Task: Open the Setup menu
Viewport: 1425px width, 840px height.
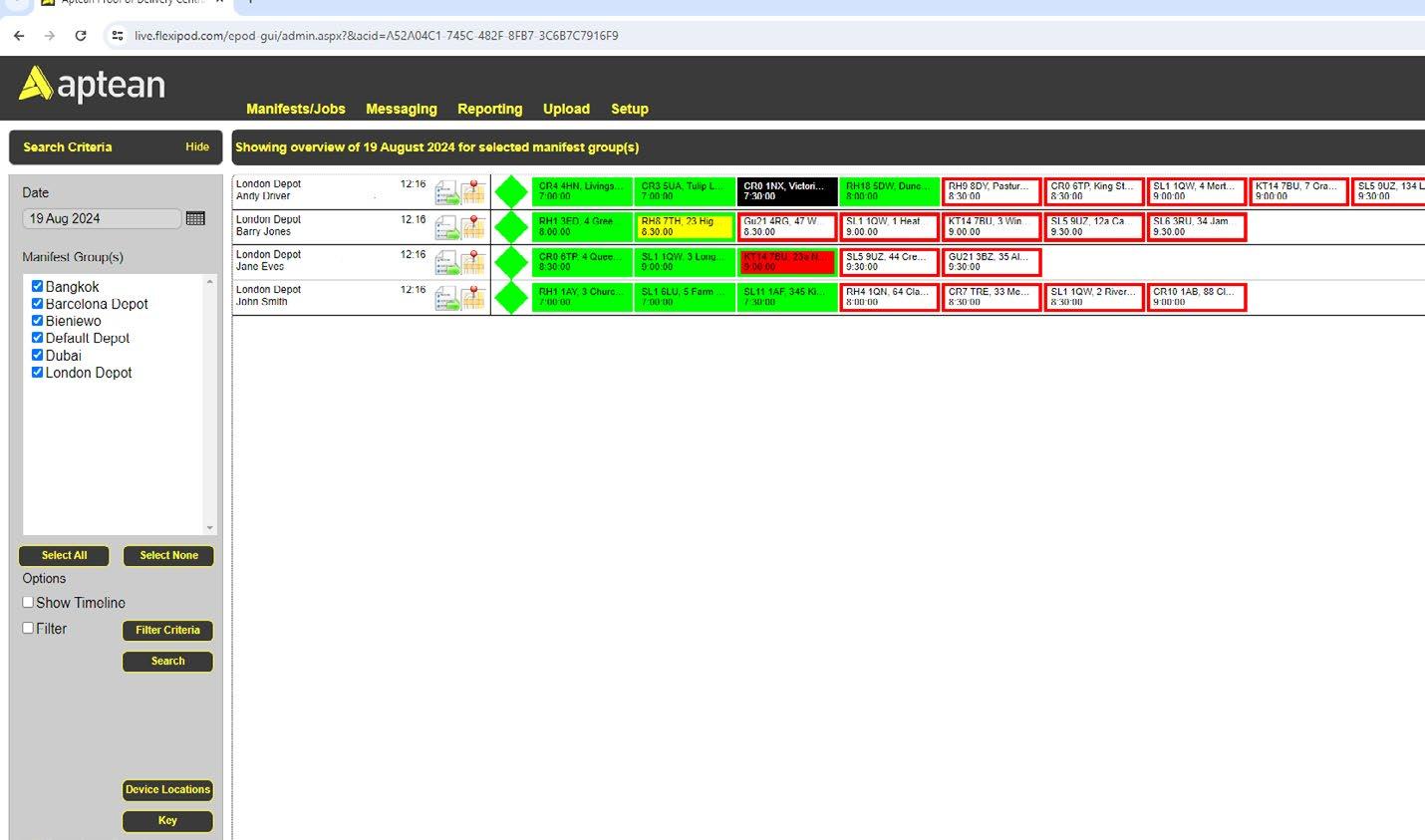Action: (x=630, y=109)
